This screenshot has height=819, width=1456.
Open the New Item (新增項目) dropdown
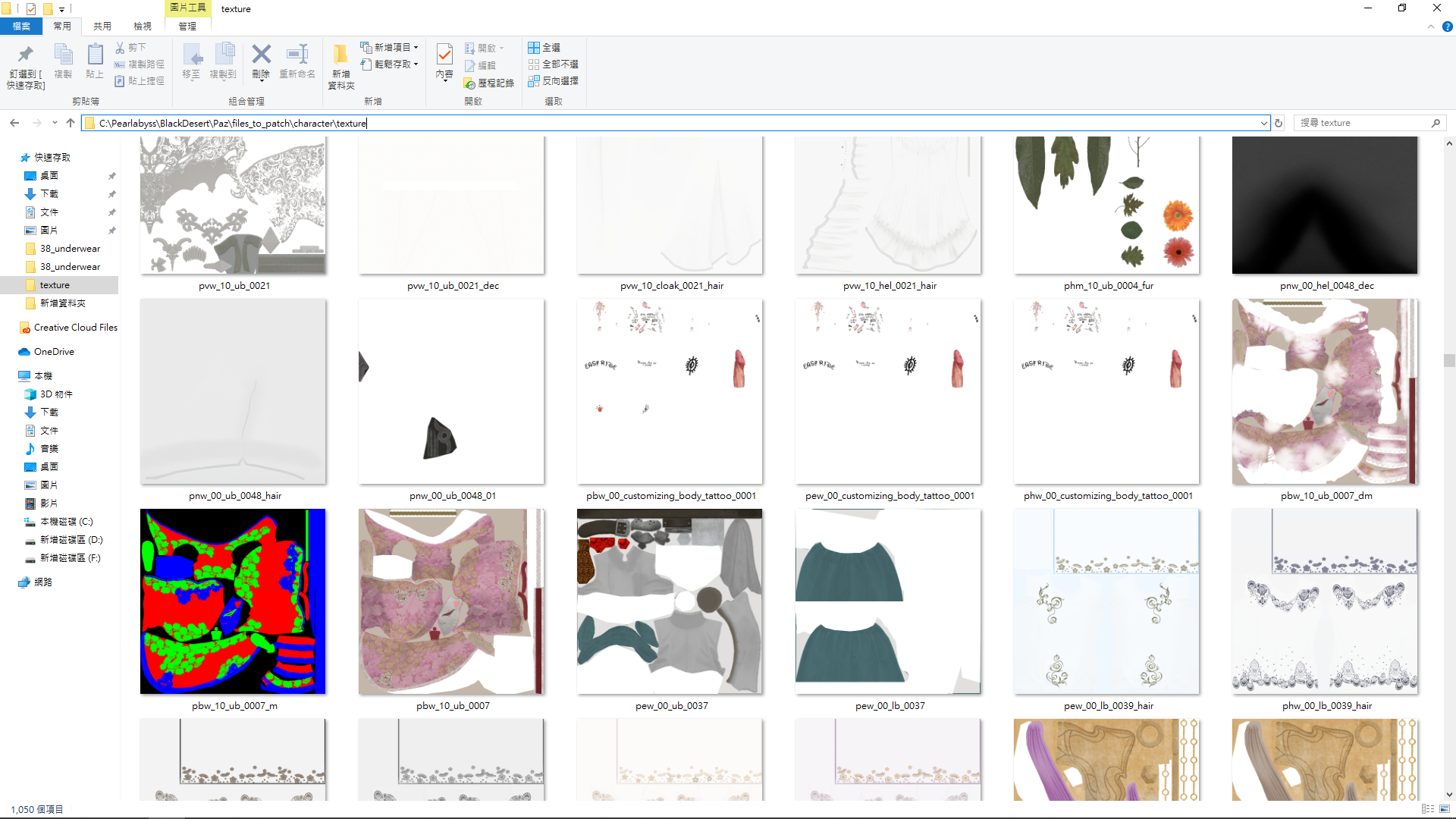click(389, 47)
